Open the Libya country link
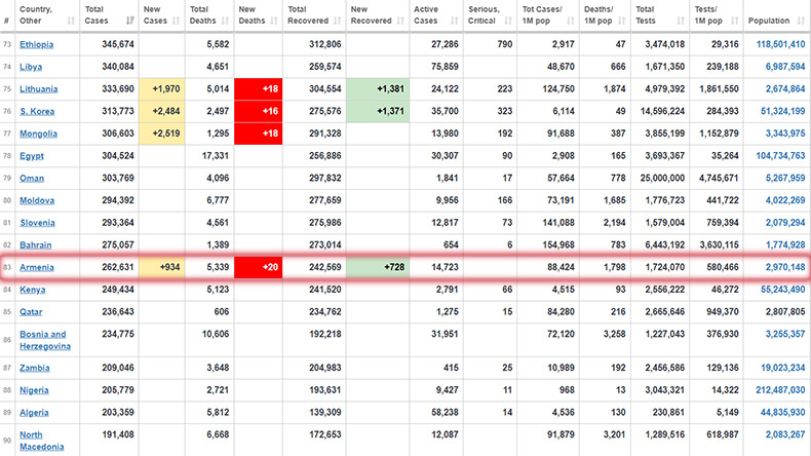 [x=31, y=67]
